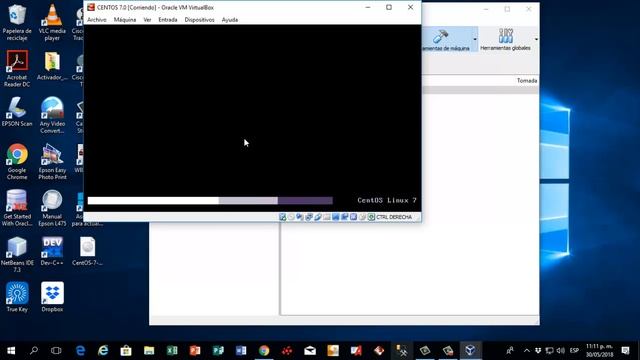640x360 pixels.
Task: Open the Máquina menu
Action: point(125,20)
